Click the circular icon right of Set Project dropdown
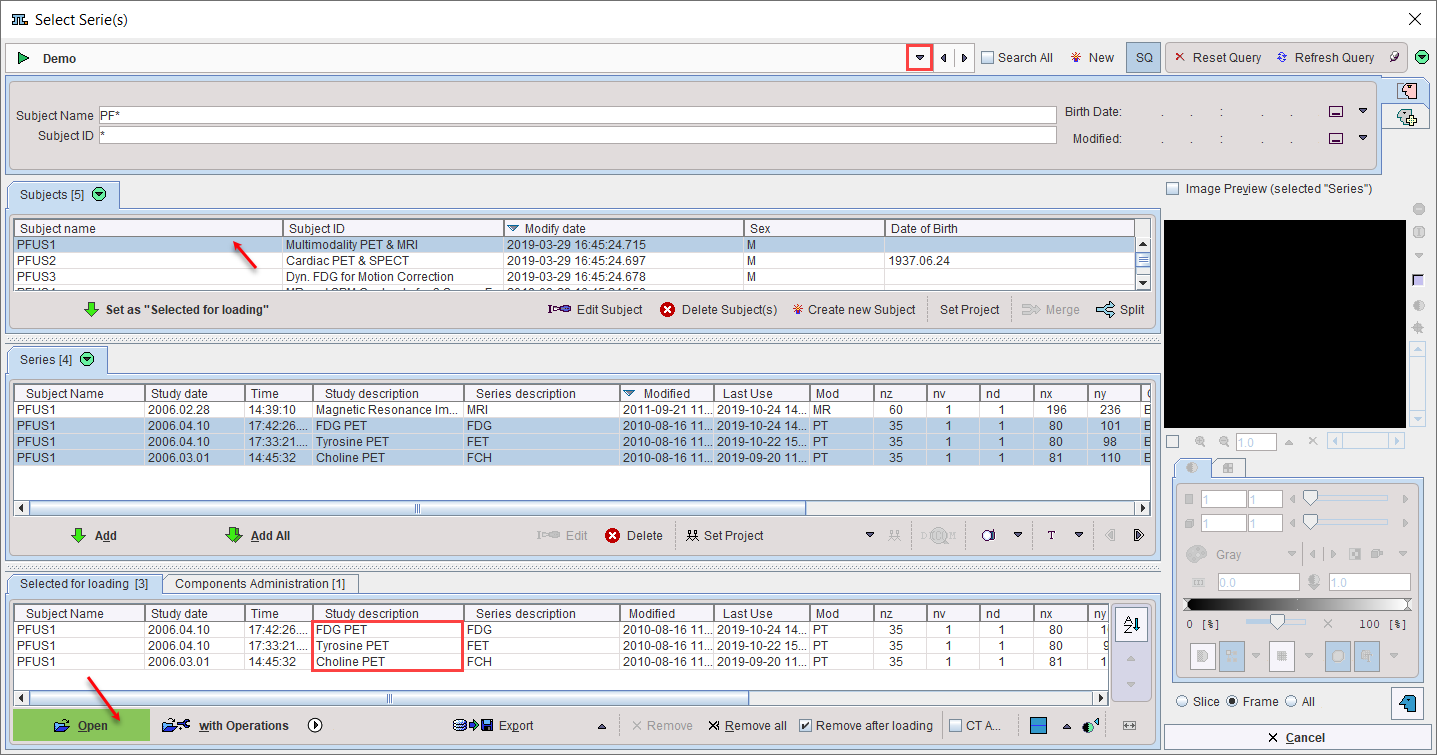 pyautogui.click(x=989, y=535)
